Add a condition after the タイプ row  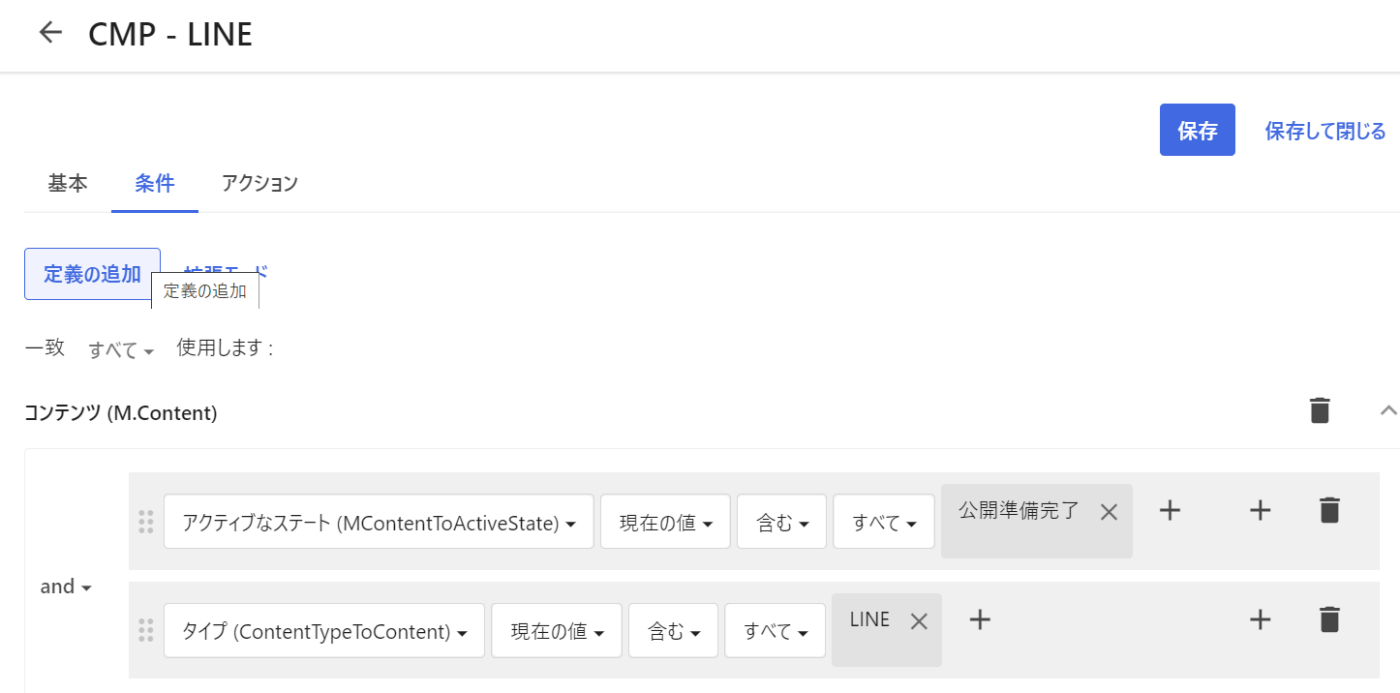(x=1260, y=620)
